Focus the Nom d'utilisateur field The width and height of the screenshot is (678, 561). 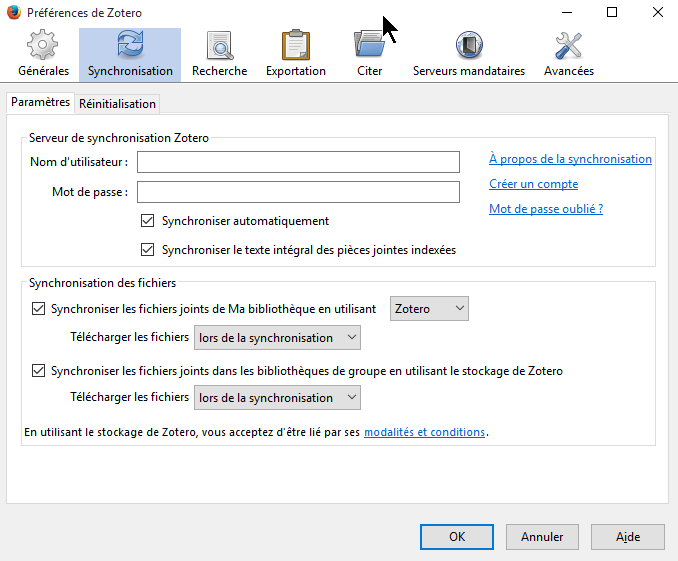tap(298, 162)
